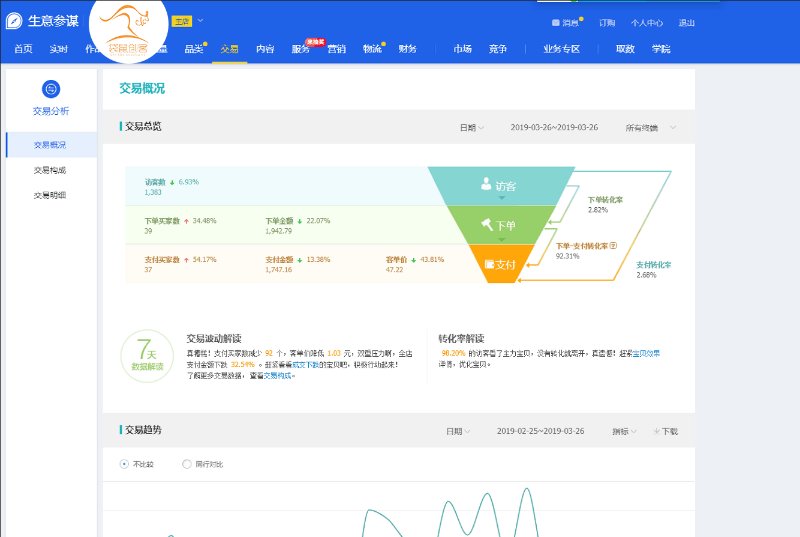
Task: Click the 主店 yellow label
Action: tap(182, 21)
